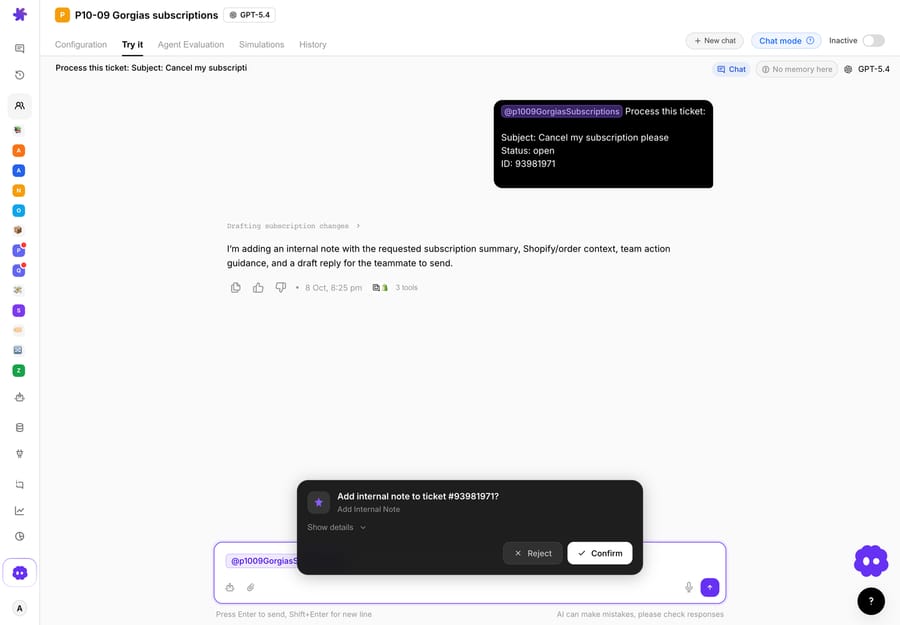Screen dimensions: 900x625
Task: Open the chats icon in the sidebar
Action: (x=20, y=49)
